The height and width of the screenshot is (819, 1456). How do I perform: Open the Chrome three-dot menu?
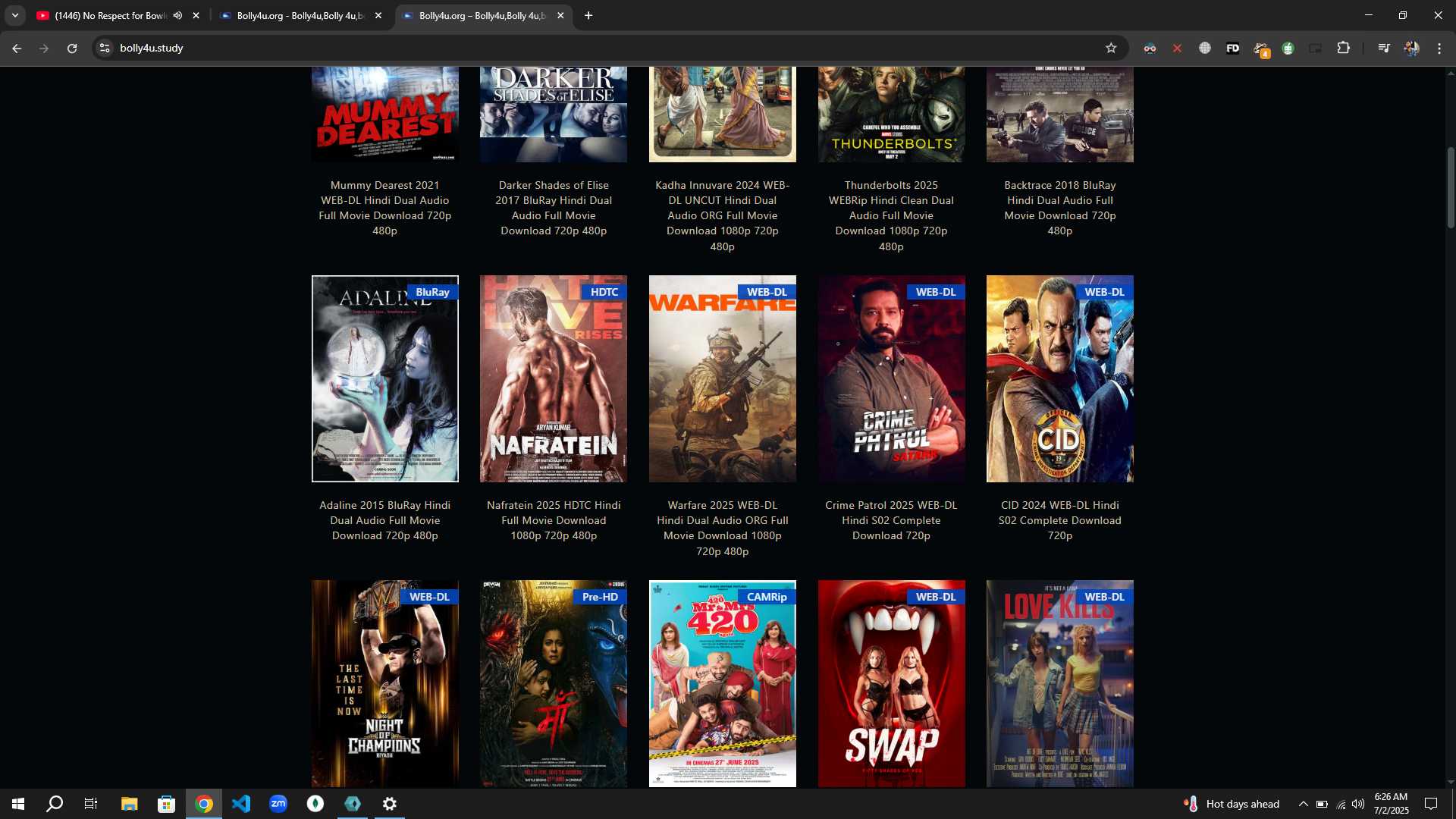pyautogui.click(x=1439, y=48)
